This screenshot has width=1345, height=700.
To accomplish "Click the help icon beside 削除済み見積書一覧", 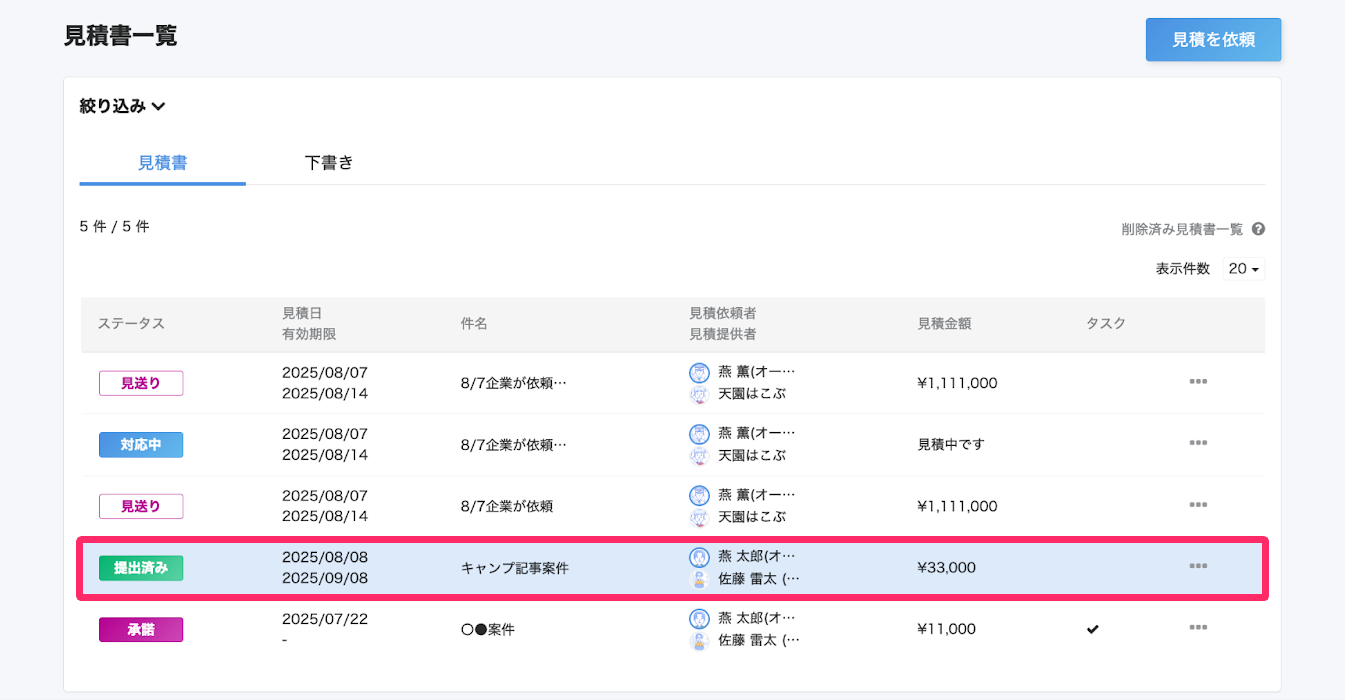I will [x=1258, y=229].
